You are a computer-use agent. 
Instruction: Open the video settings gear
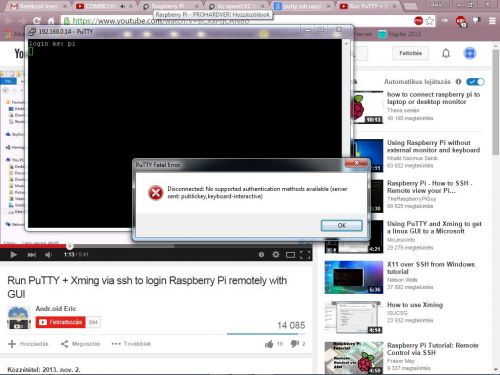click(276, 255)
